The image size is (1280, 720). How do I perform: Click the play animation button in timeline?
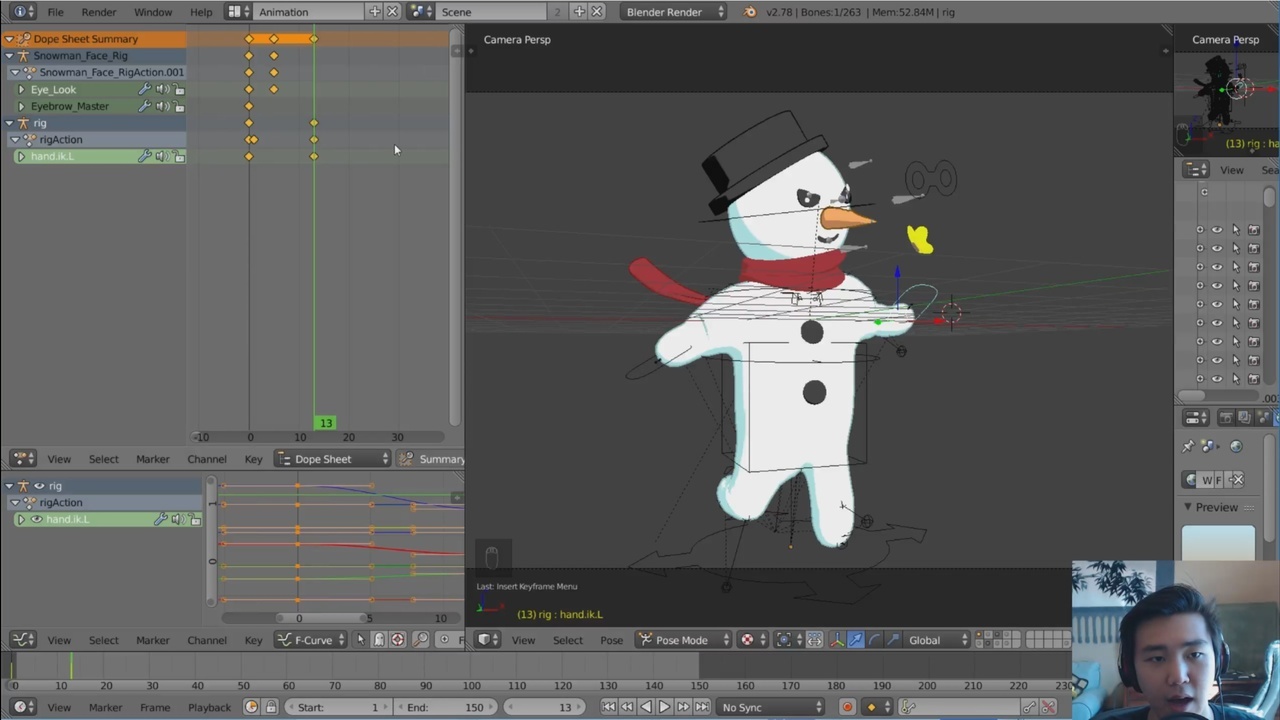(x=664, y=707)
